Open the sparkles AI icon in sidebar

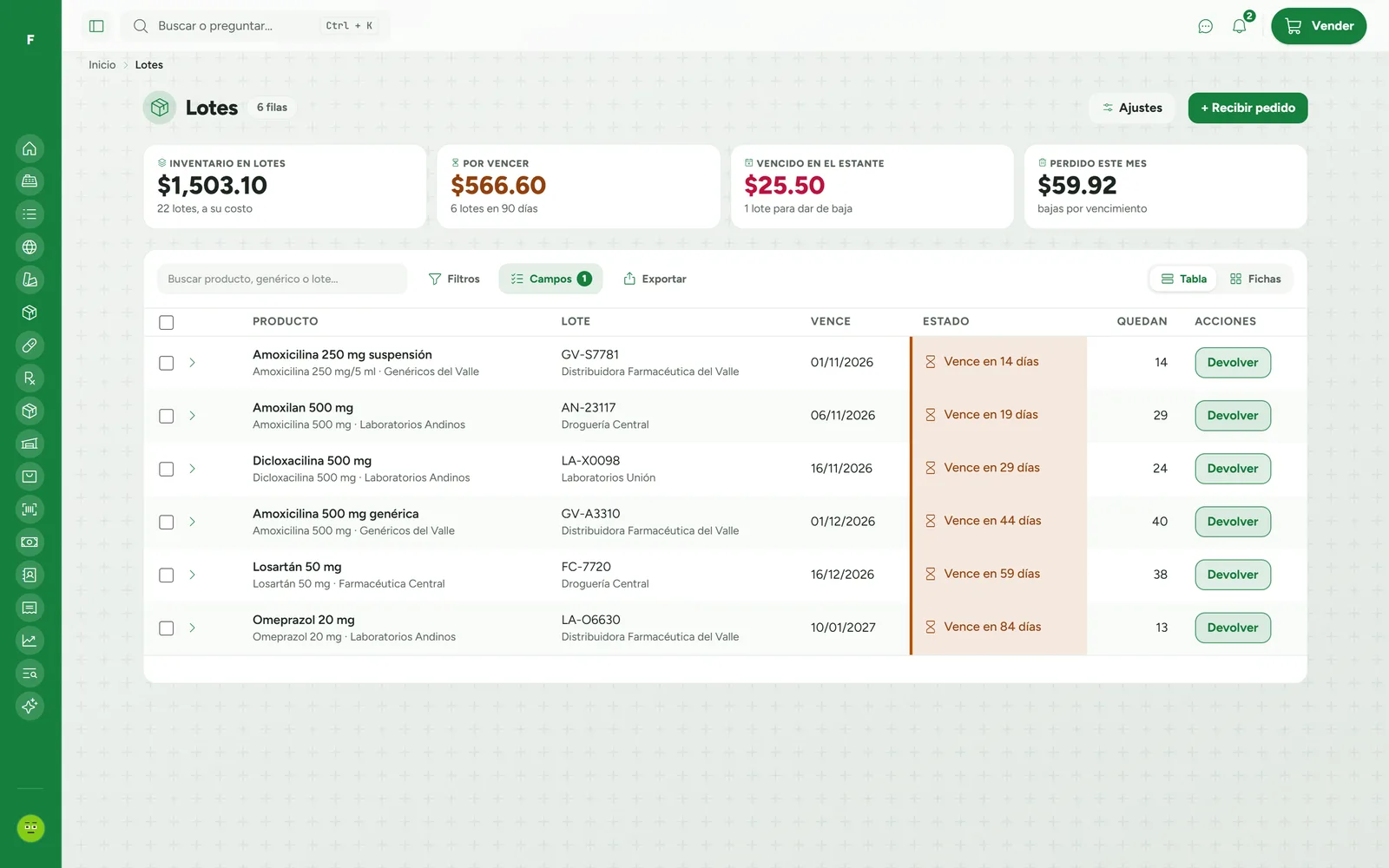coord(30,706)
